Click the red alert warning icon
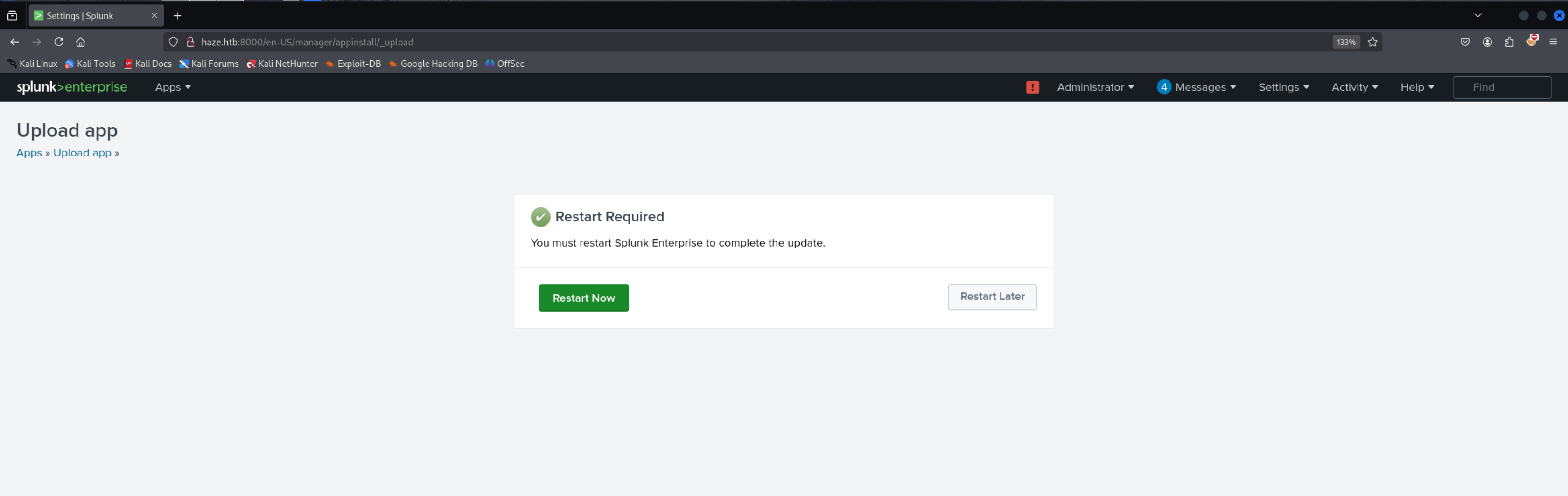Viewport: 1568px width, 496px height. pos(1032,87)
